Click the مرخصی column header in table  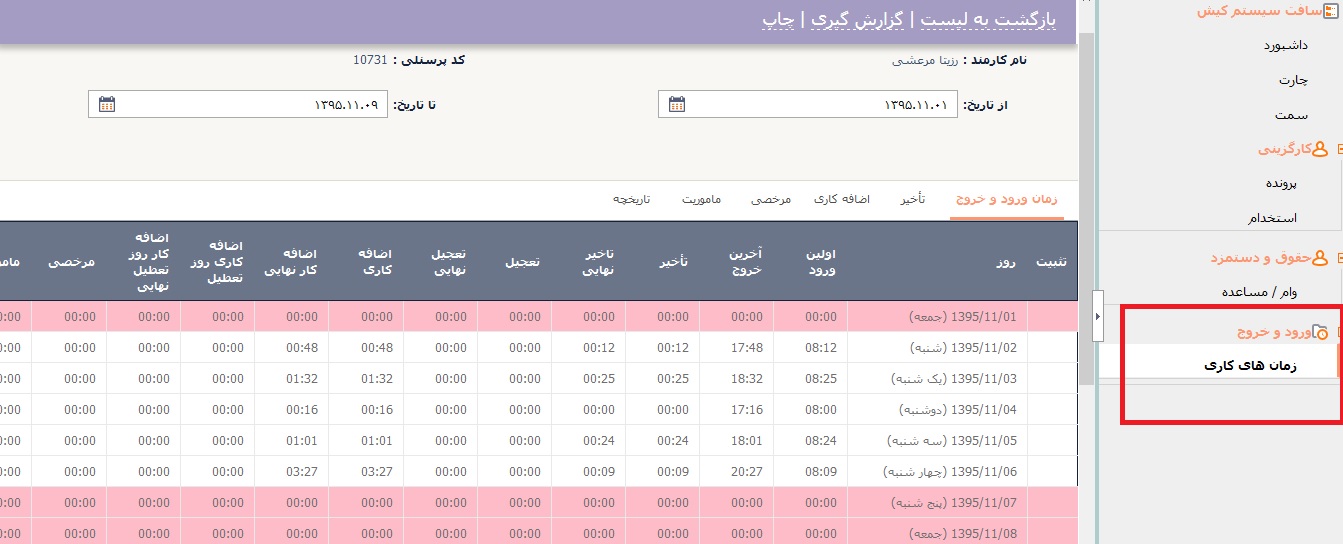71,262
